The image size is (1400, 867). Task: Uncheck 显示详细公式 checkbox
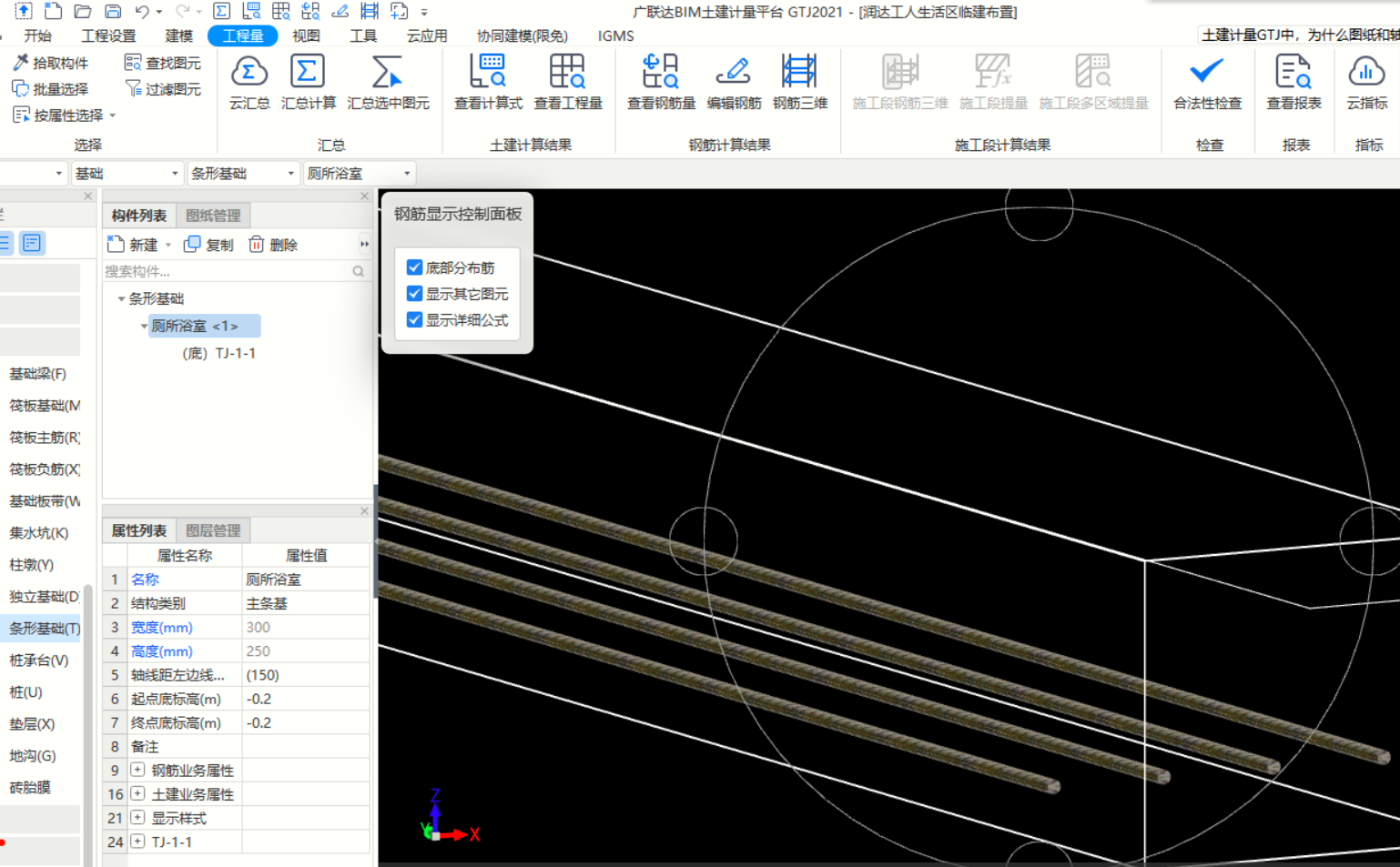coord(414,320)
